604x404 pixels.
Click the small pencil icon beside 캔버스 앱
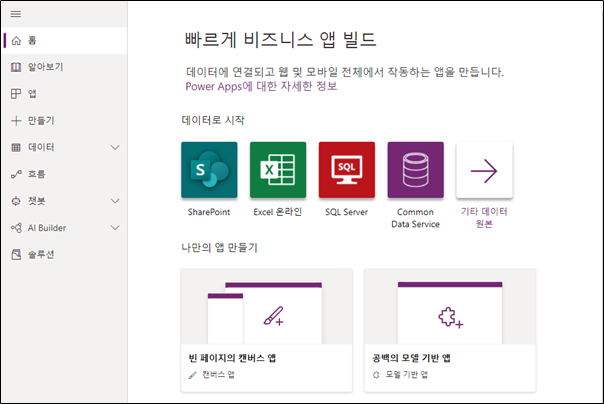pos(193,375)
